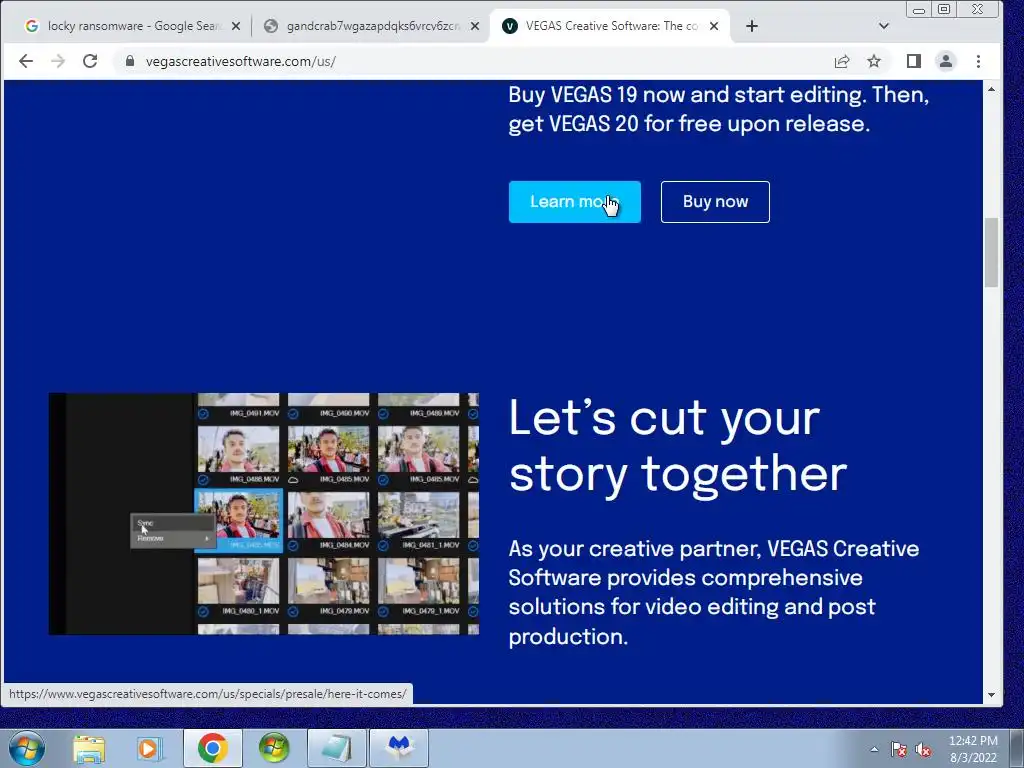Close the locky ransomware Google Search tab

(236, 26)
